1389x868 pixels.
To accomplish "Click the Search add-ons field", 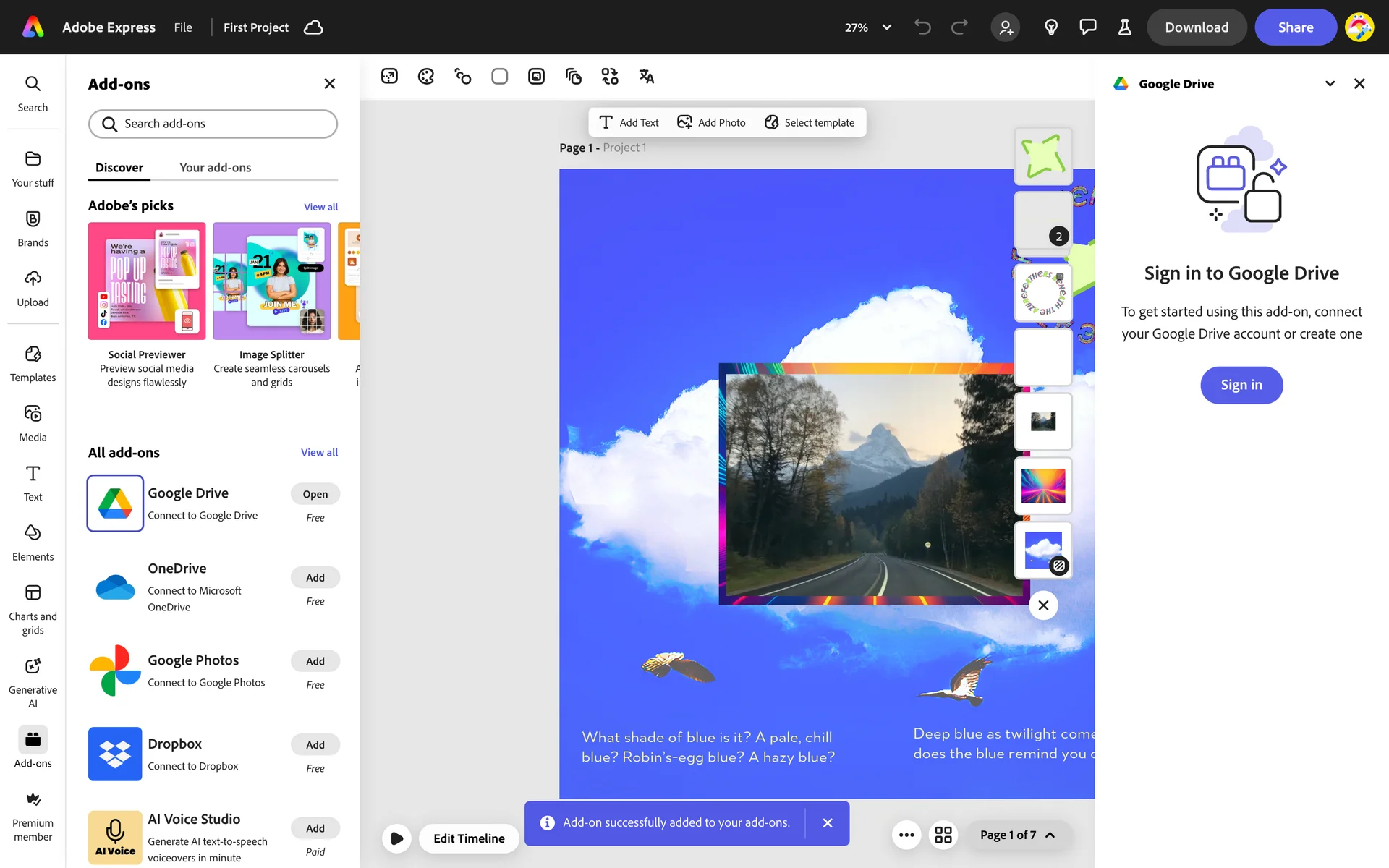I will point(213,124).
